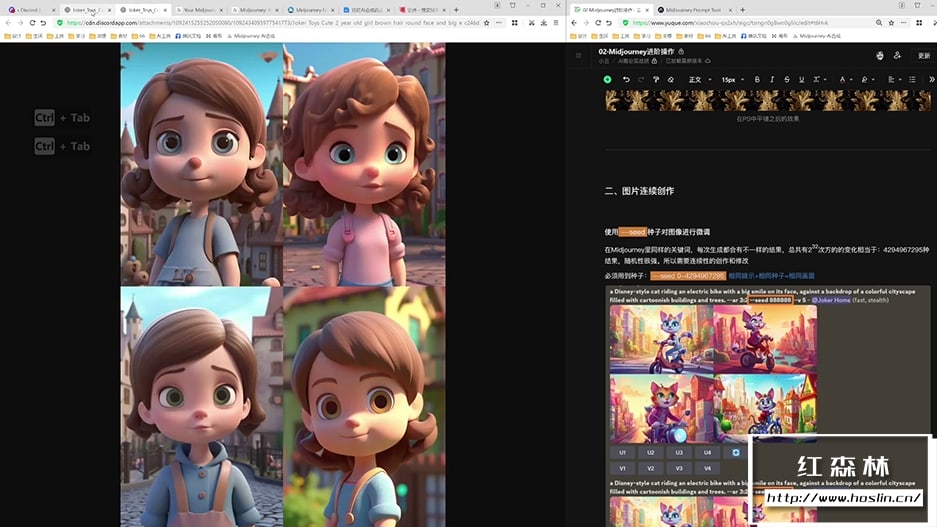
Task: Click V1 variation button under cat images
Action: click(x=622, y=468)
